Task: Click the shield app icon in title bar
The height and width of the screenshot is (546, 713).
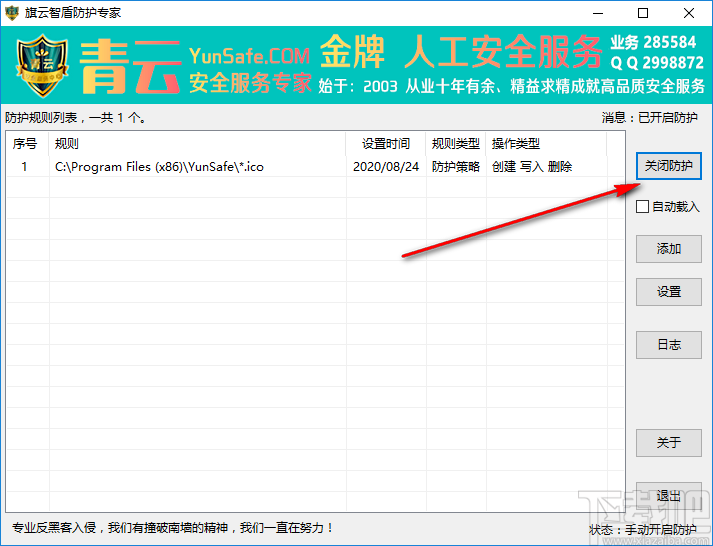Action: click(x=12, y=13)
